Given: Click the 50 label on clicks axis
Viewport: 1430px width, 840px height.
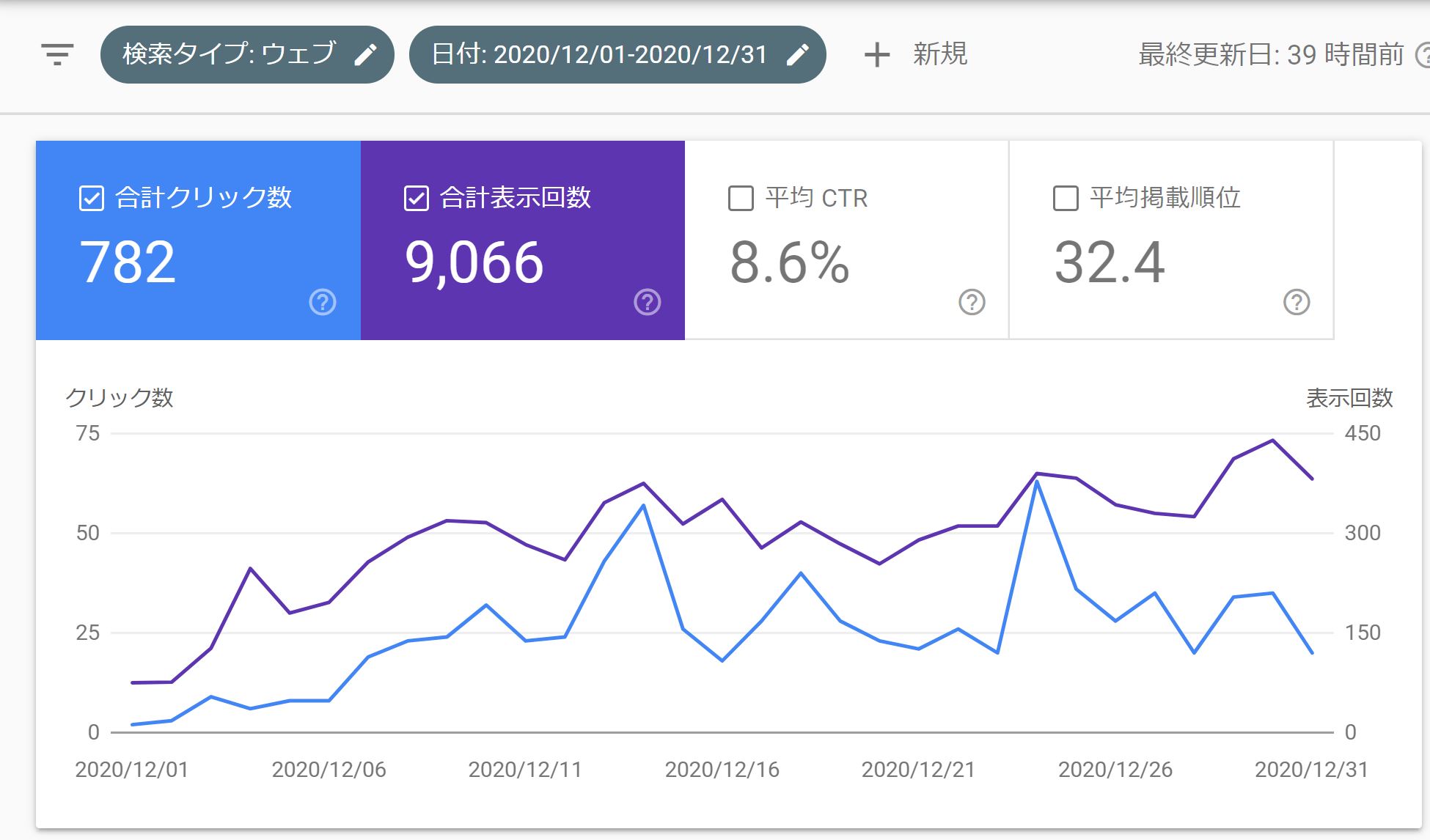Looking at the screenshot, I should click(88, 533).
